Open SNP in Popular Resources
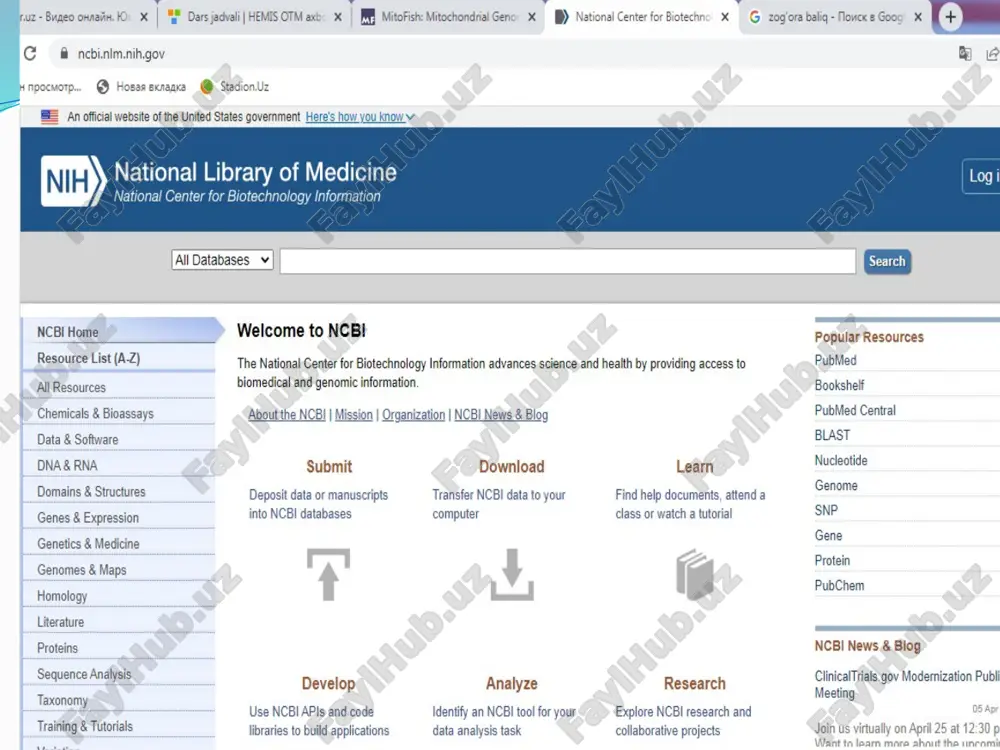1000x750 pixels. pos(826,510)
